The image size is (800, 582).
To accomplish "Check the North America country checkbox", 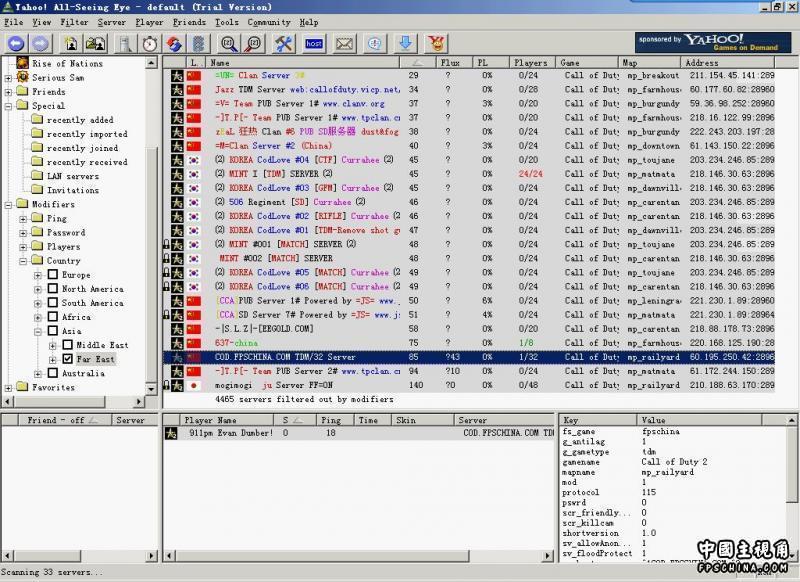I will click(x=53, y=289).
